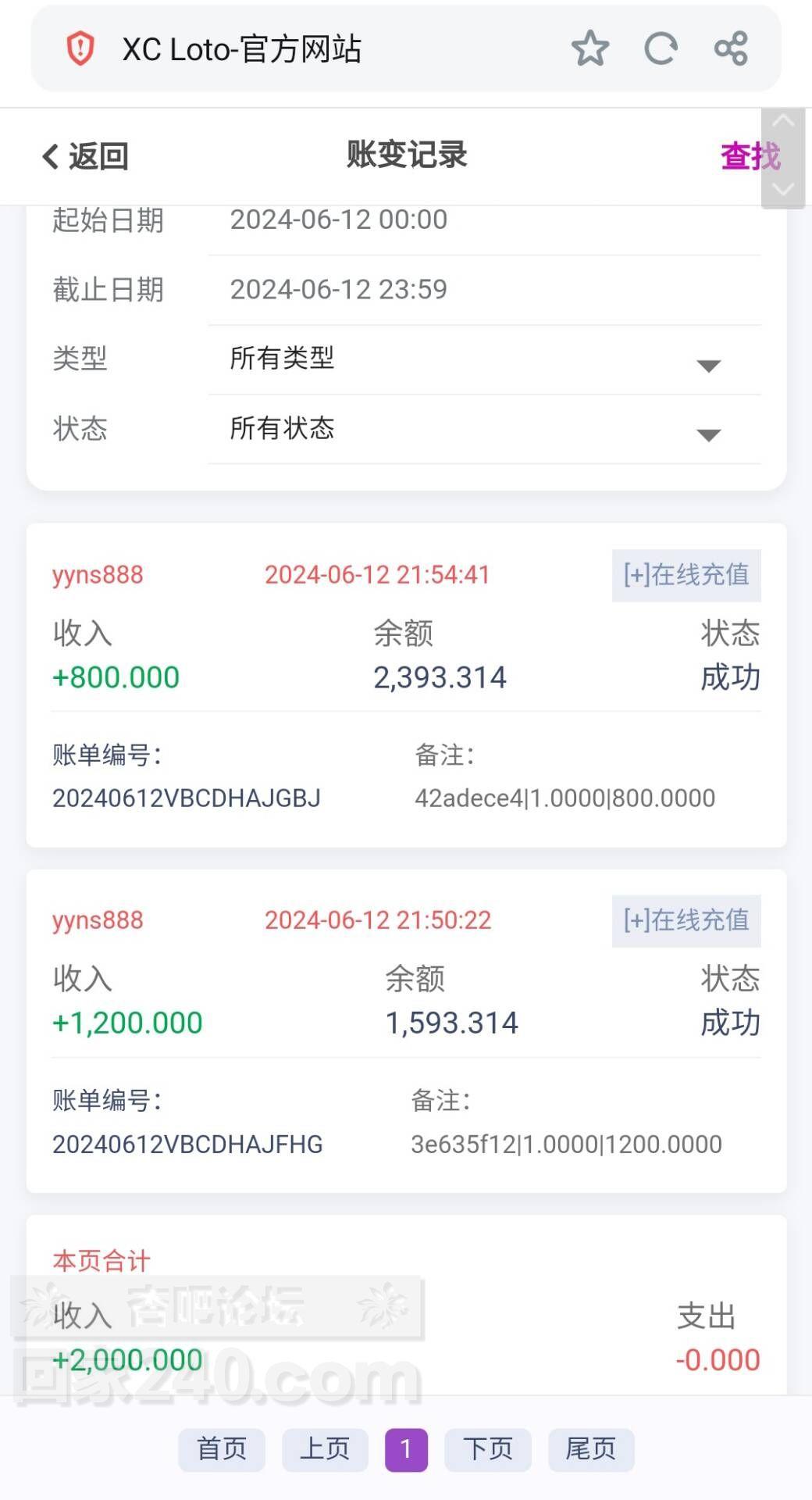Viewport: 812px width, 1500px height.
Task: Select page number 1
Action: (406, 1449)
